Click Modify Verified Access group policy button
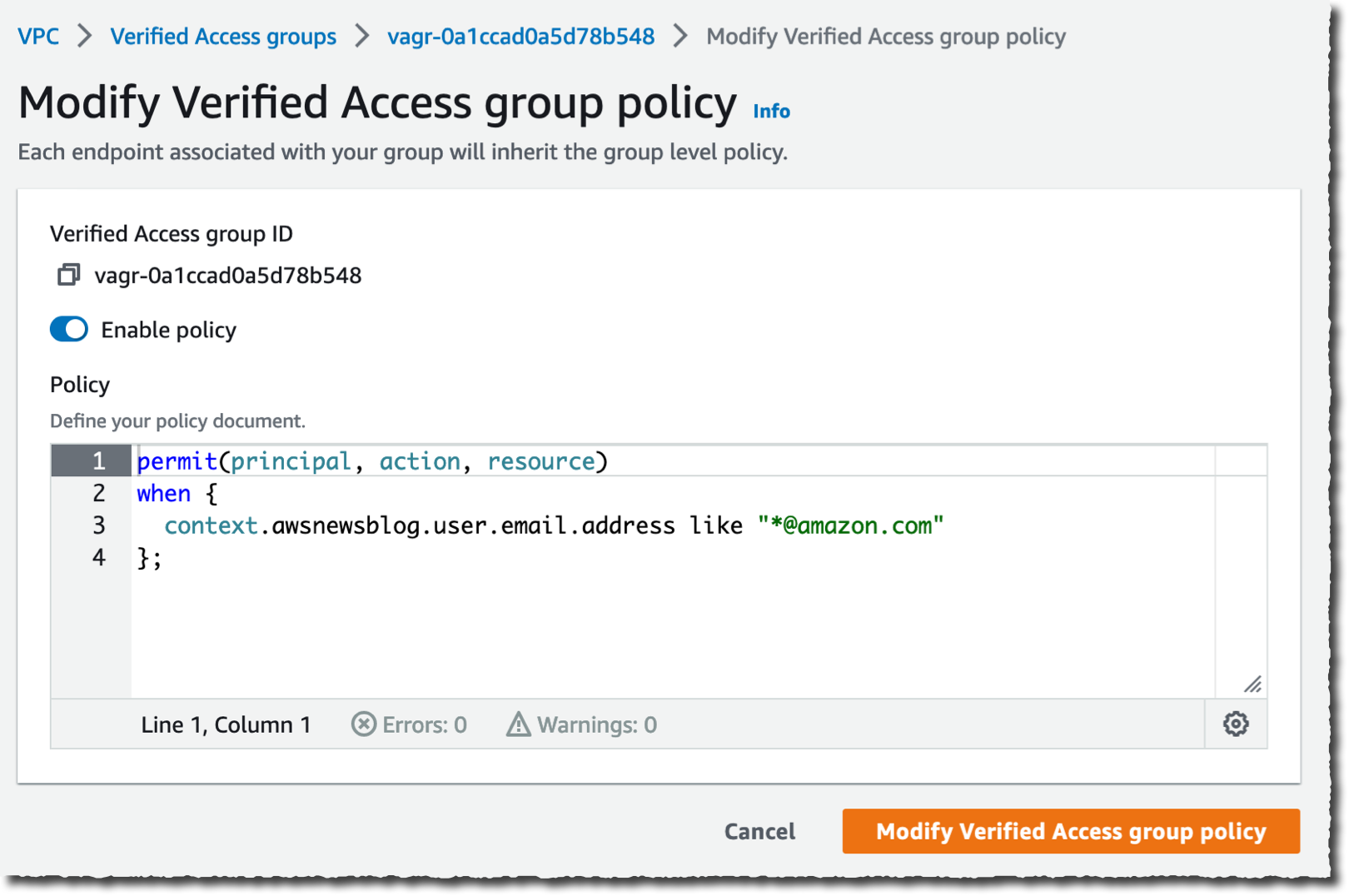 click(1070, 831)
